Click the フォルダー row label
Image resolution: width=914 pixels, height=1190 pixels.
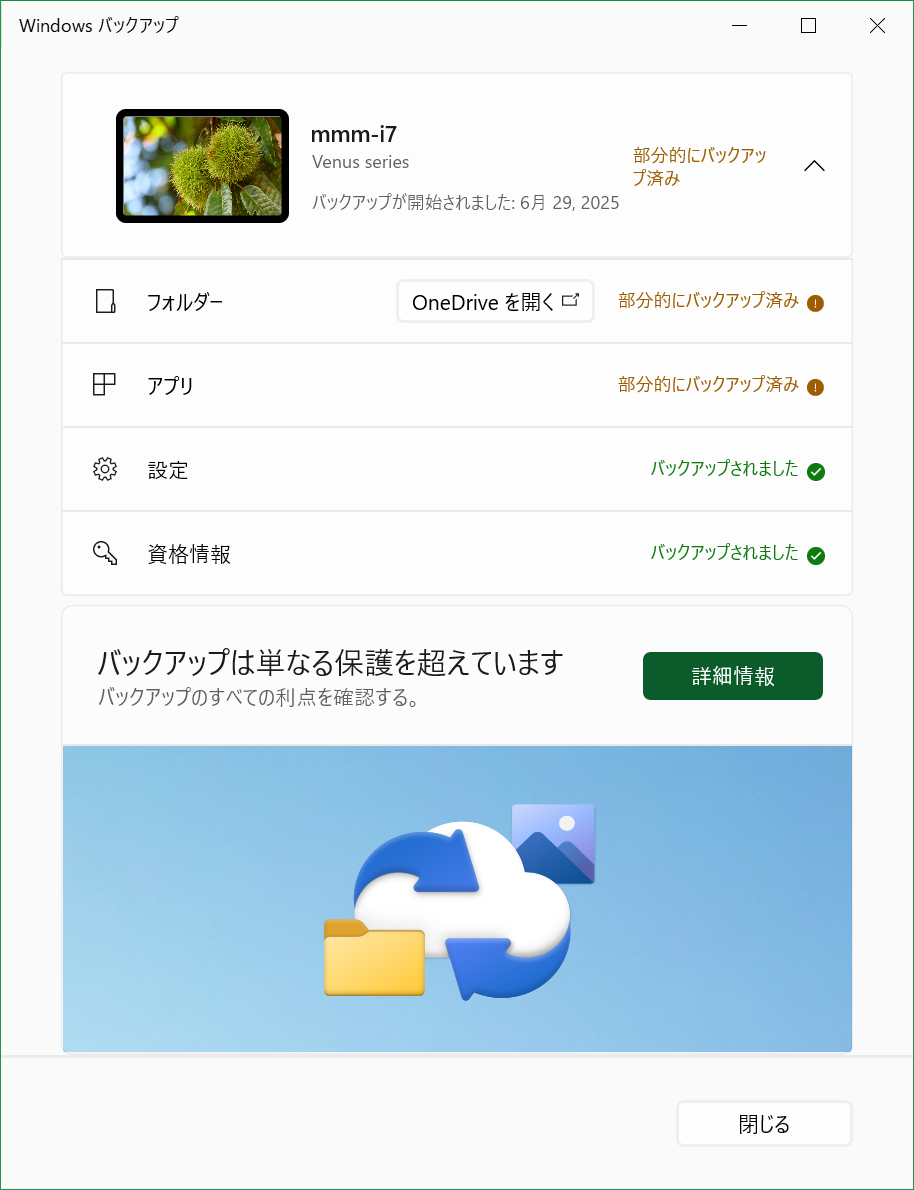point(185,302)
